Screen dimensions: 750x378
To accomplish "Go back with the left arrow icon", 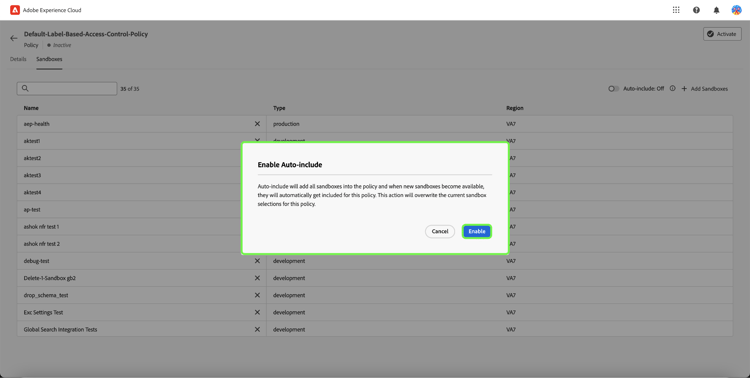I will tap(13, 38).
